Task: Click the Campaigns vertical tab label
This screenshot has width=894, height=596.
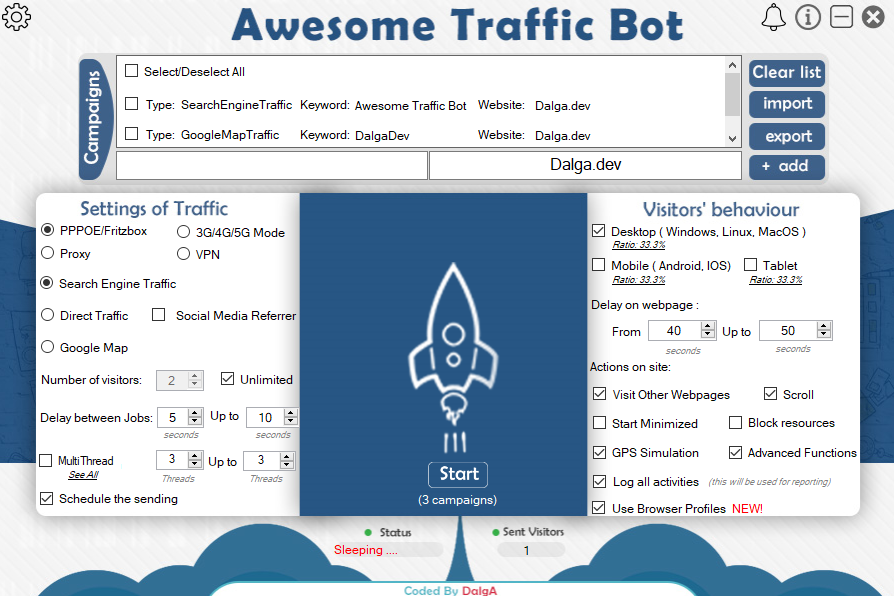Action: tap(94, 119)
